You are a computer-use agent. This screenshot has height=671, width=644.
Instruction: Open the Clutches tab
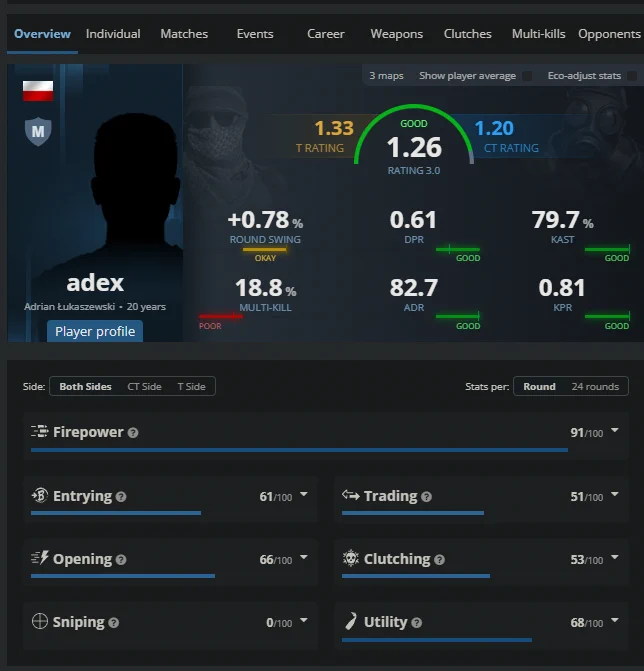[x=468, y=34]
